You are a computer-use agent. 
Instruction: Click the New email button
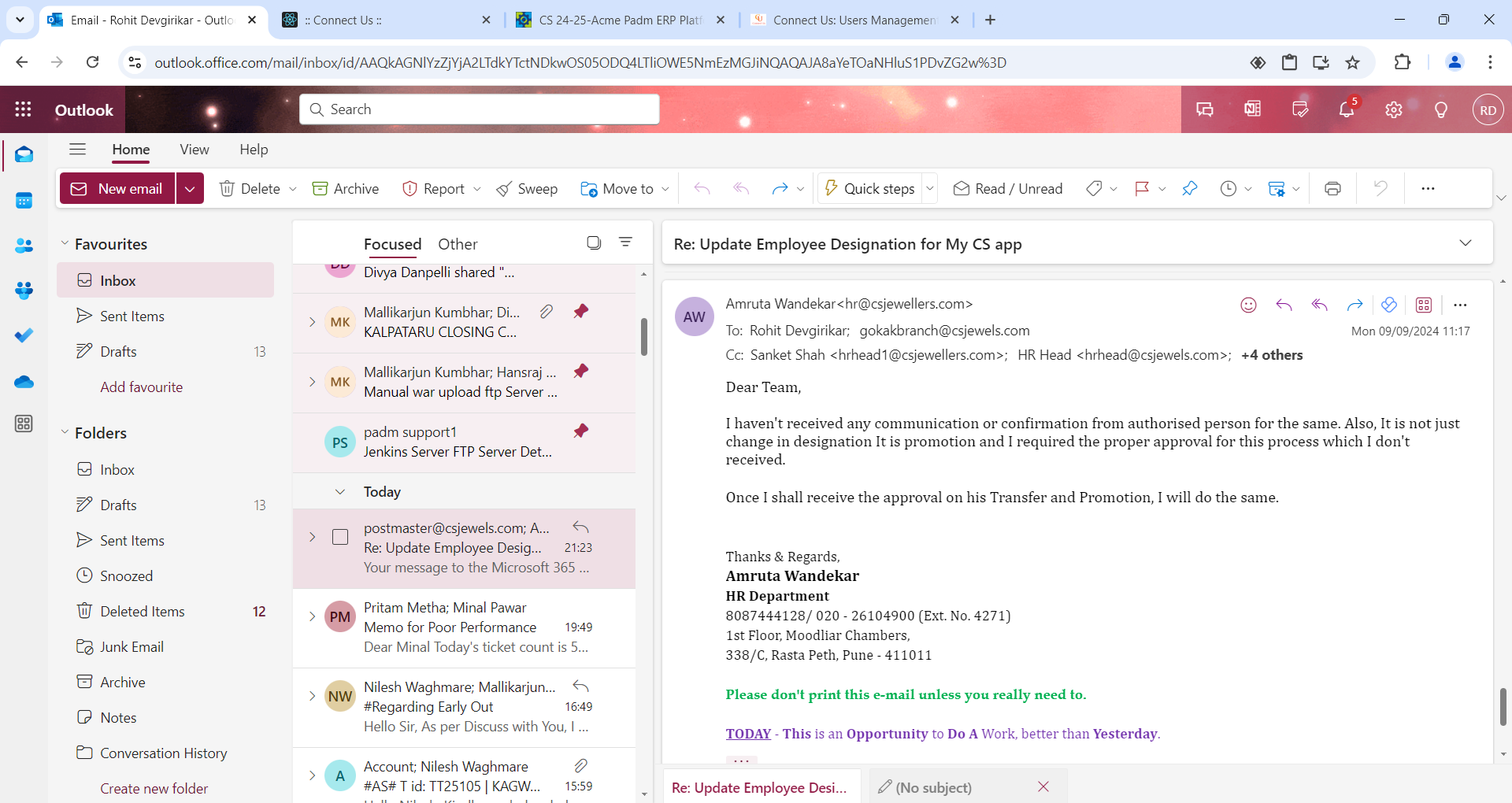pyautogui.click(x=117, y=188)
